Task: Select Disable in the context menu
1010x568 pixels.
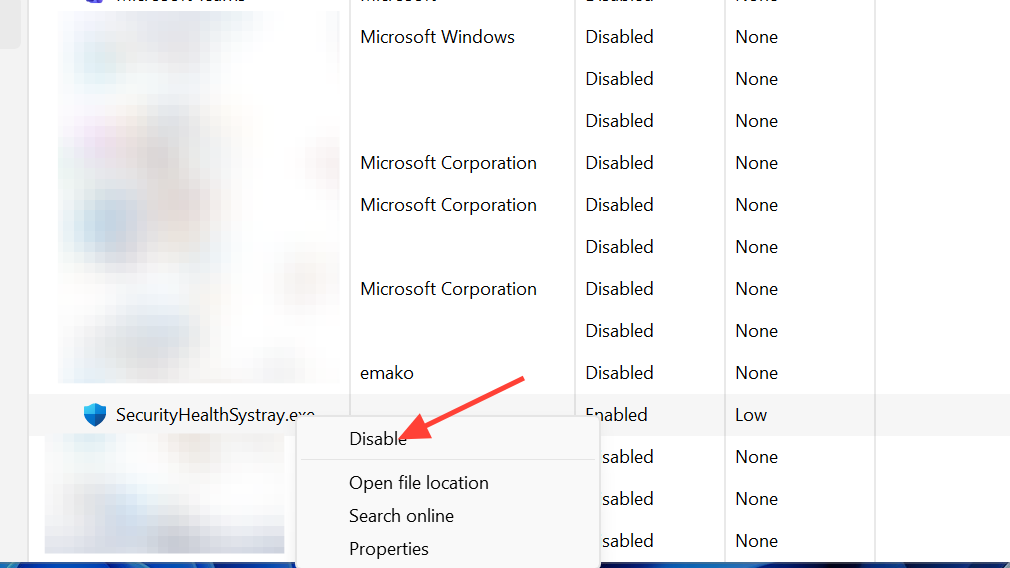Action: [x=377, y=438]
